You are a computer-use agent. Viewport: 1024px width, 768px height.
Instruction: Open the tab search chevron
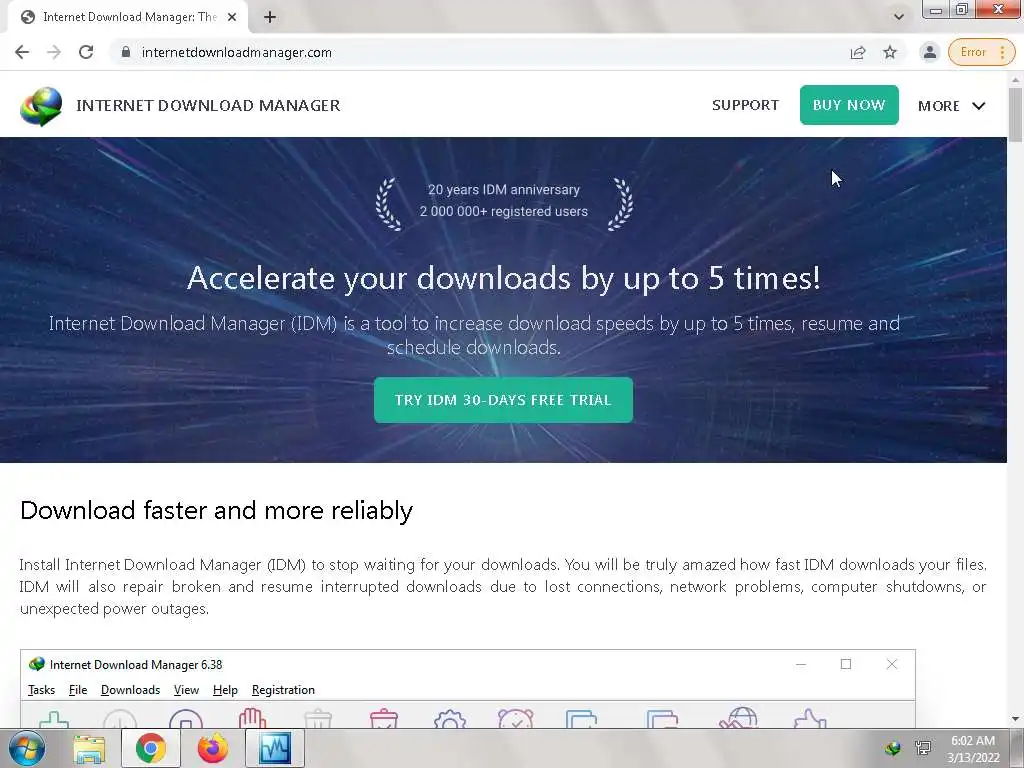click(x=899, y=17)
